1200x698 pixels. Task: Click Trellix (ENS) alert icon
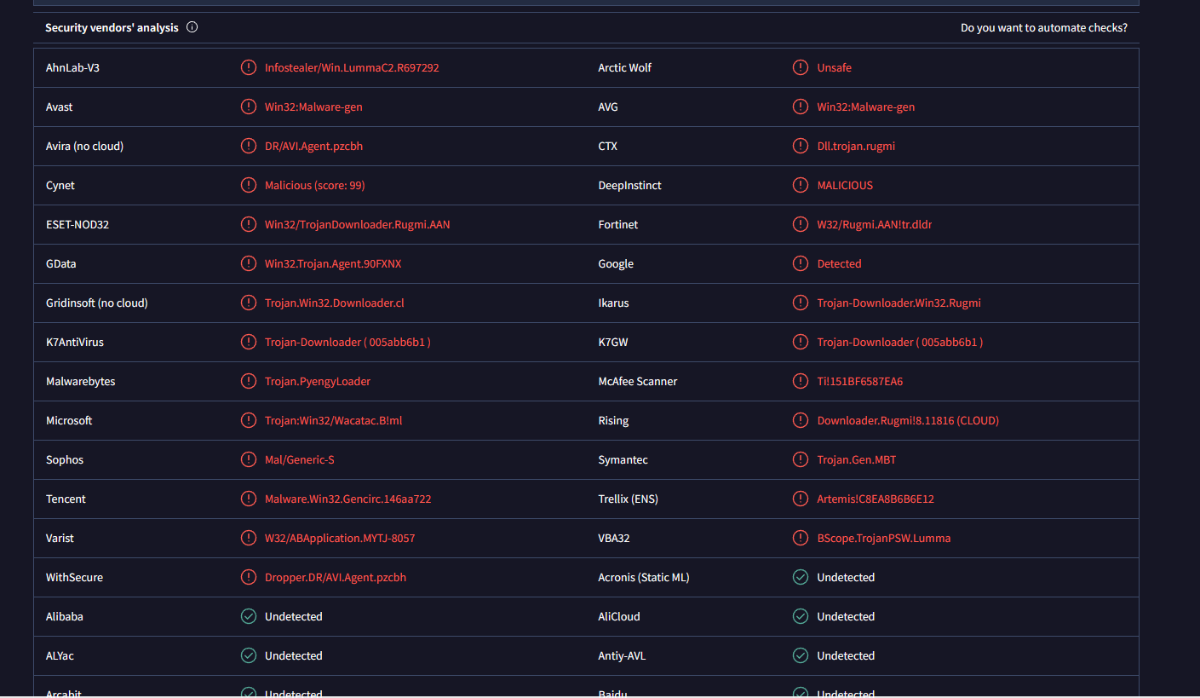[x=800, y=499]
